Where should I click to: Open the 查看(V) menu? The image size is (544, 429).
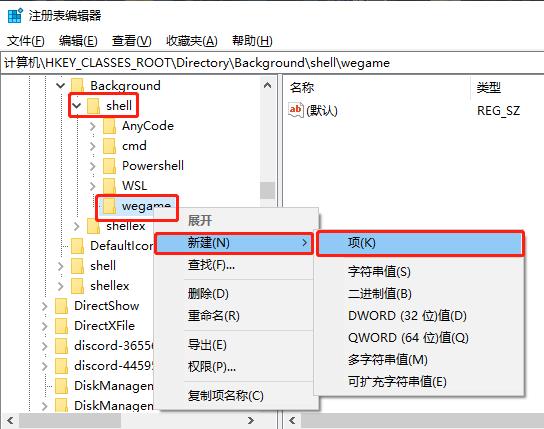pyautogui.click(x=131, y=41)
